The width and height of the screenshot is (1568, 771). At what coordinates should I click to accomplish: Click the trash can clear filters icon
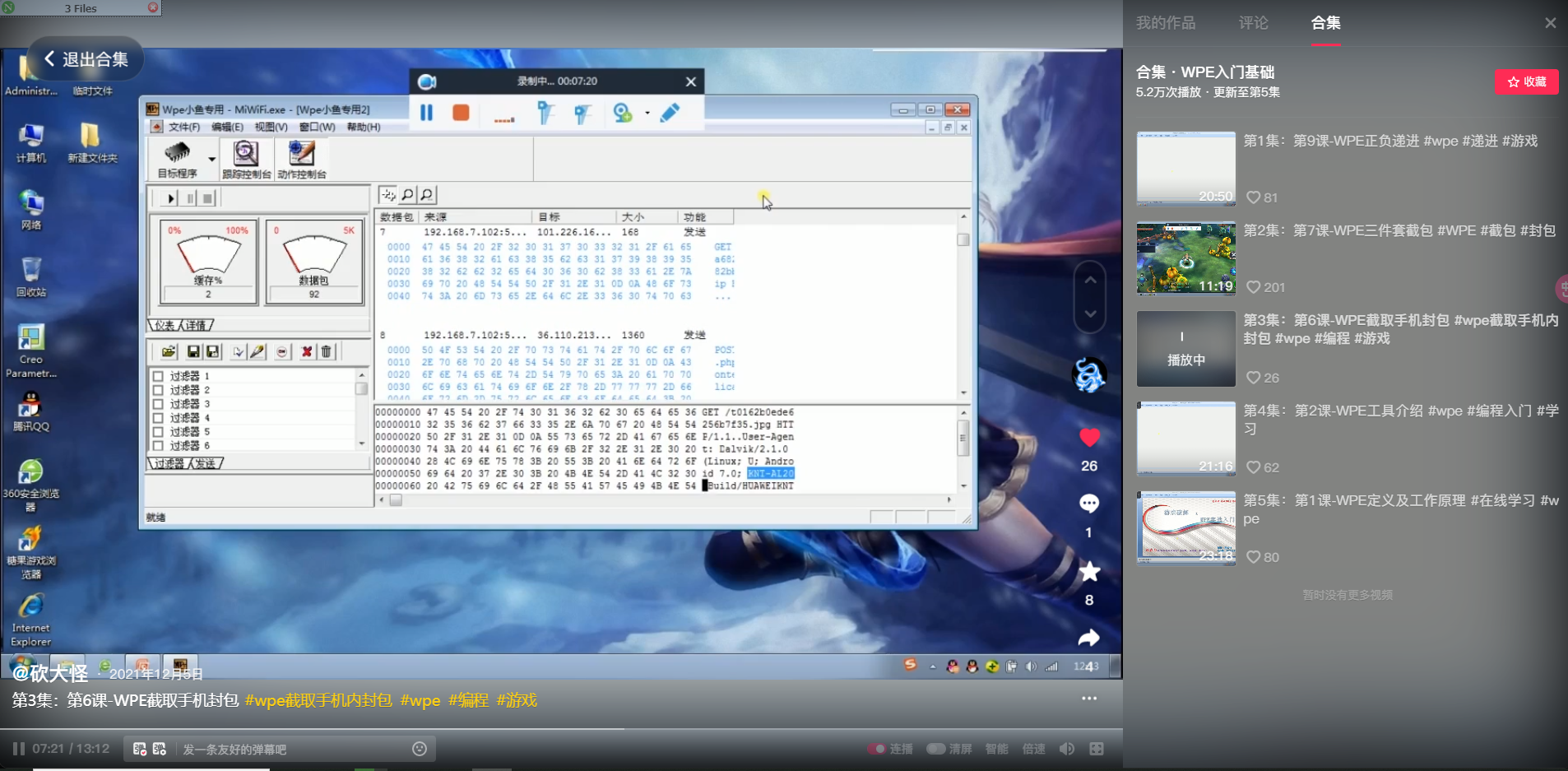point(327,352)
